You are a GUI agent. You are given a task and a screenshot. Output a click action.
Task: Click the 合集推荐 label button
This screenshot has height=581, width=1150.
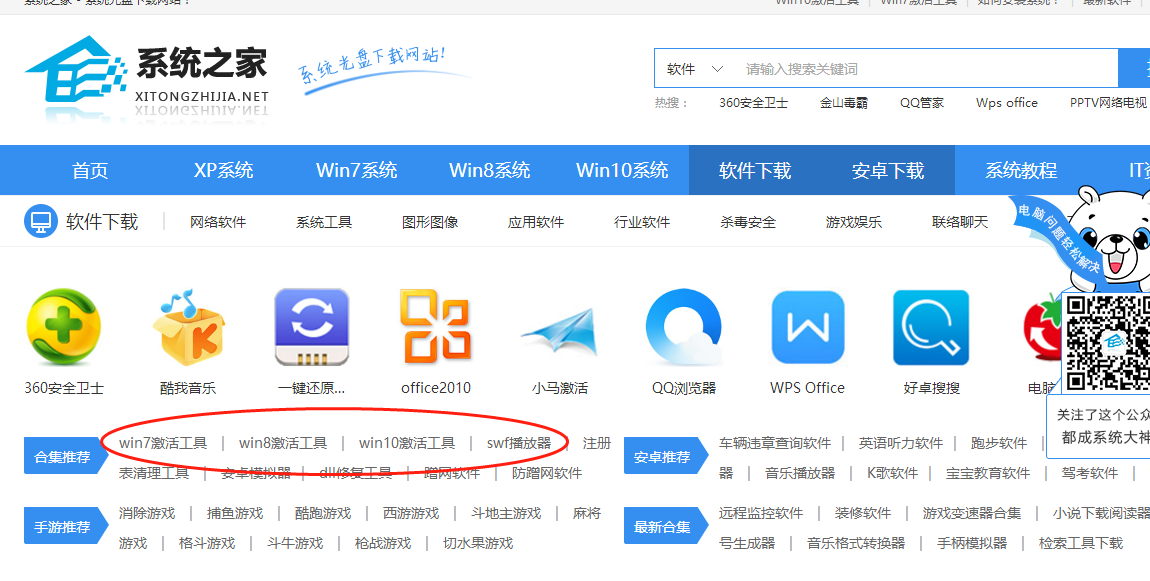[66, 457]
